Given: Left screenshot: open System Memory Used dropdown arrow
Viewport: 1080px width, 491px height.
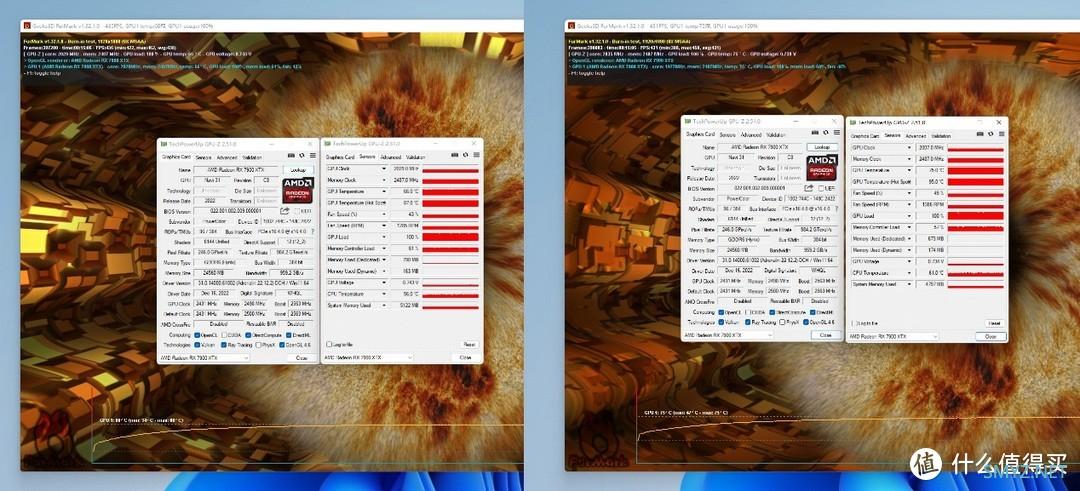Looking at the screenshot, I should click(384, 305).
